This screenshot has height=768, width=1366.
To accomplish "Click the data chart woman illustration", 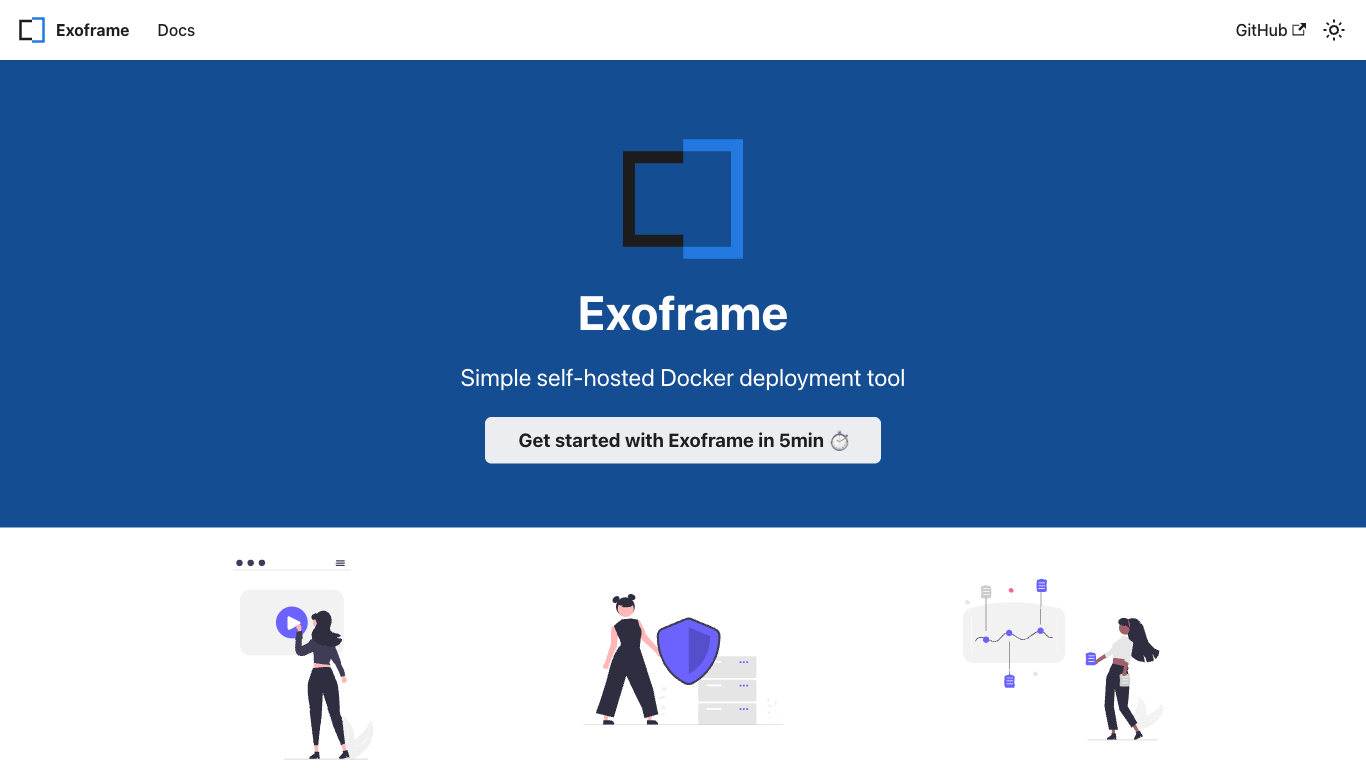I will [1062, 660].
